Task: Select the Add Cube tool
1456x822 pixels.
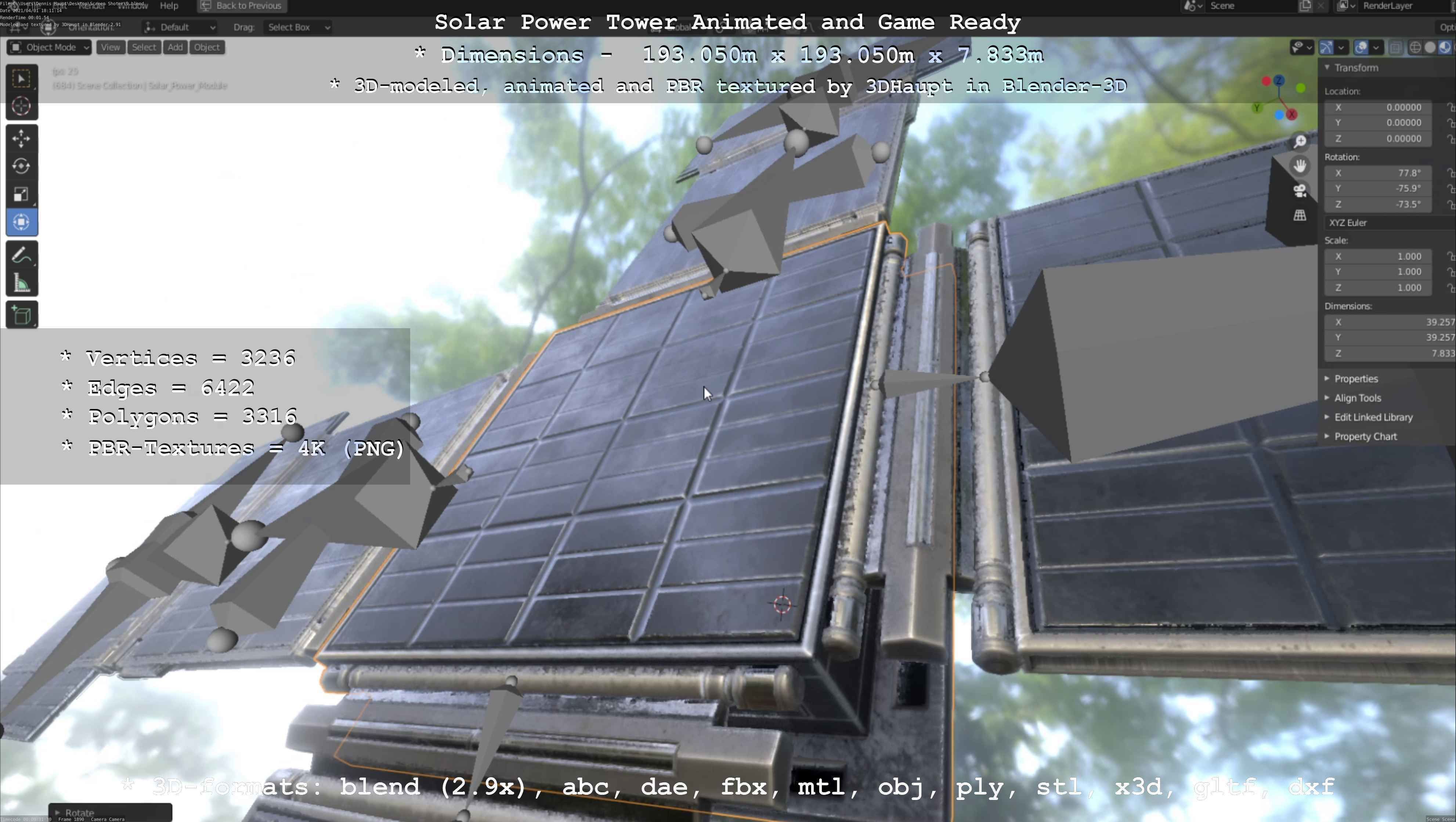Action: pos(21,315)
